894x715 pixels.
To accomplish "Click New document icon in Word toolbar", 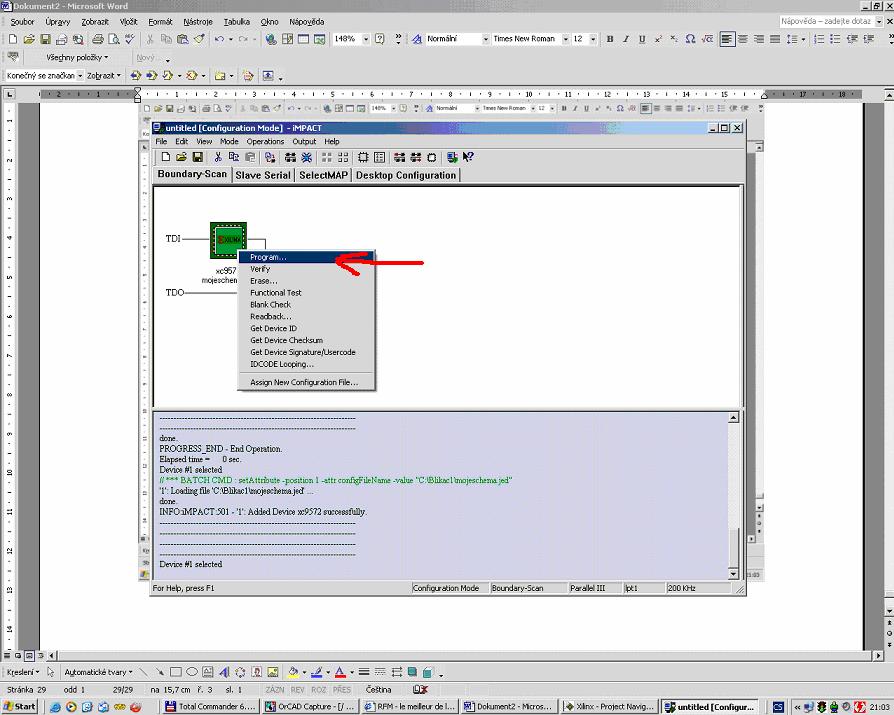I will click(x=13, y=39).
